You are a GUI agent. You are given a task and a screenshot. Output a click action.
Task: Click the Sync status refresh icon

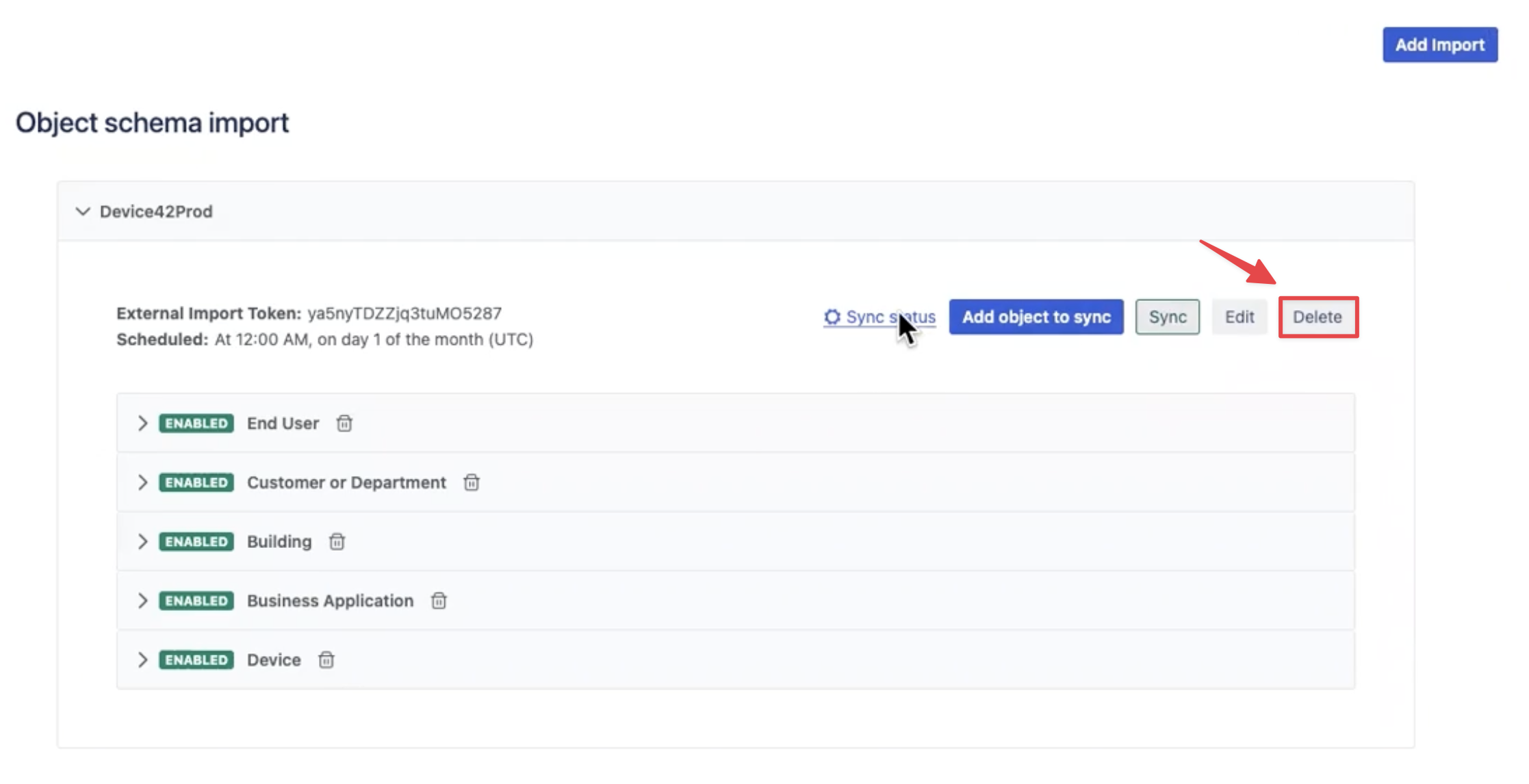click(x=832, y=317)
